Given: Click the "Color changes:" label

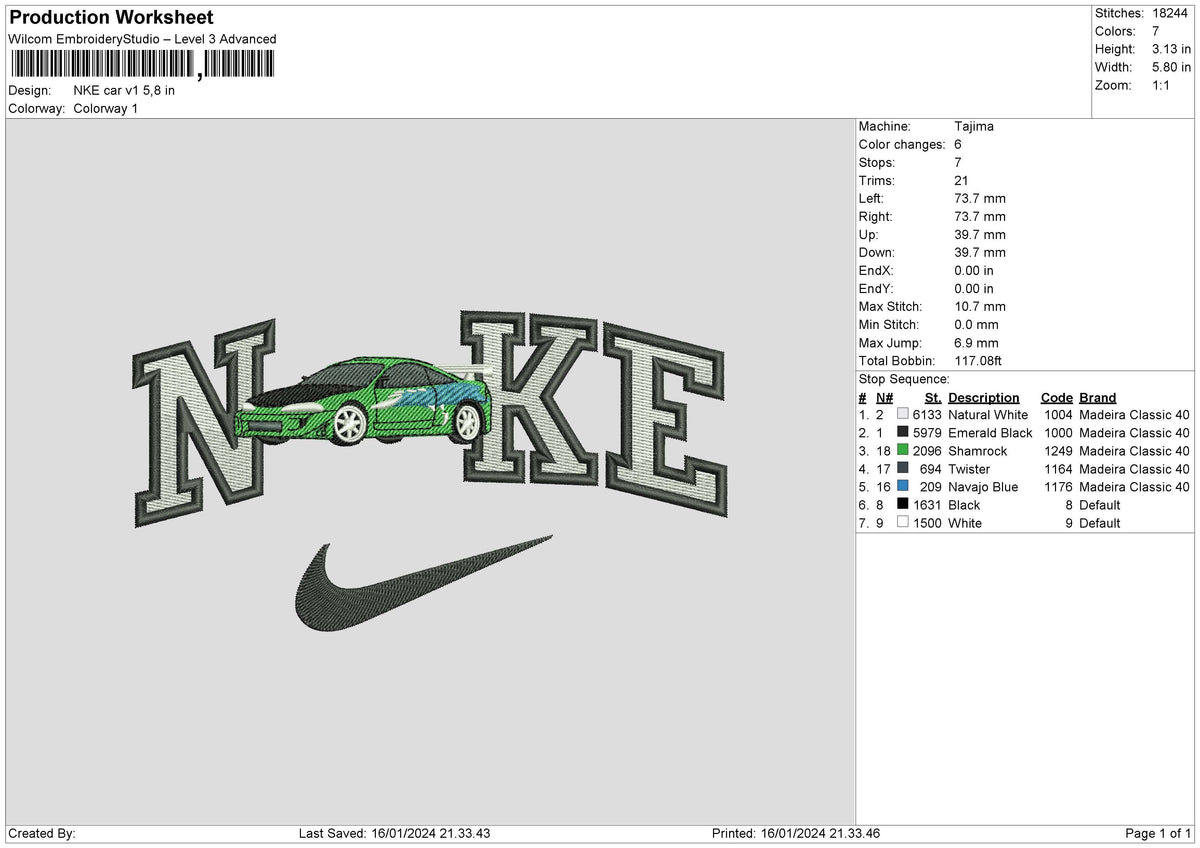Looking at the screenshot, I should 902,145.
